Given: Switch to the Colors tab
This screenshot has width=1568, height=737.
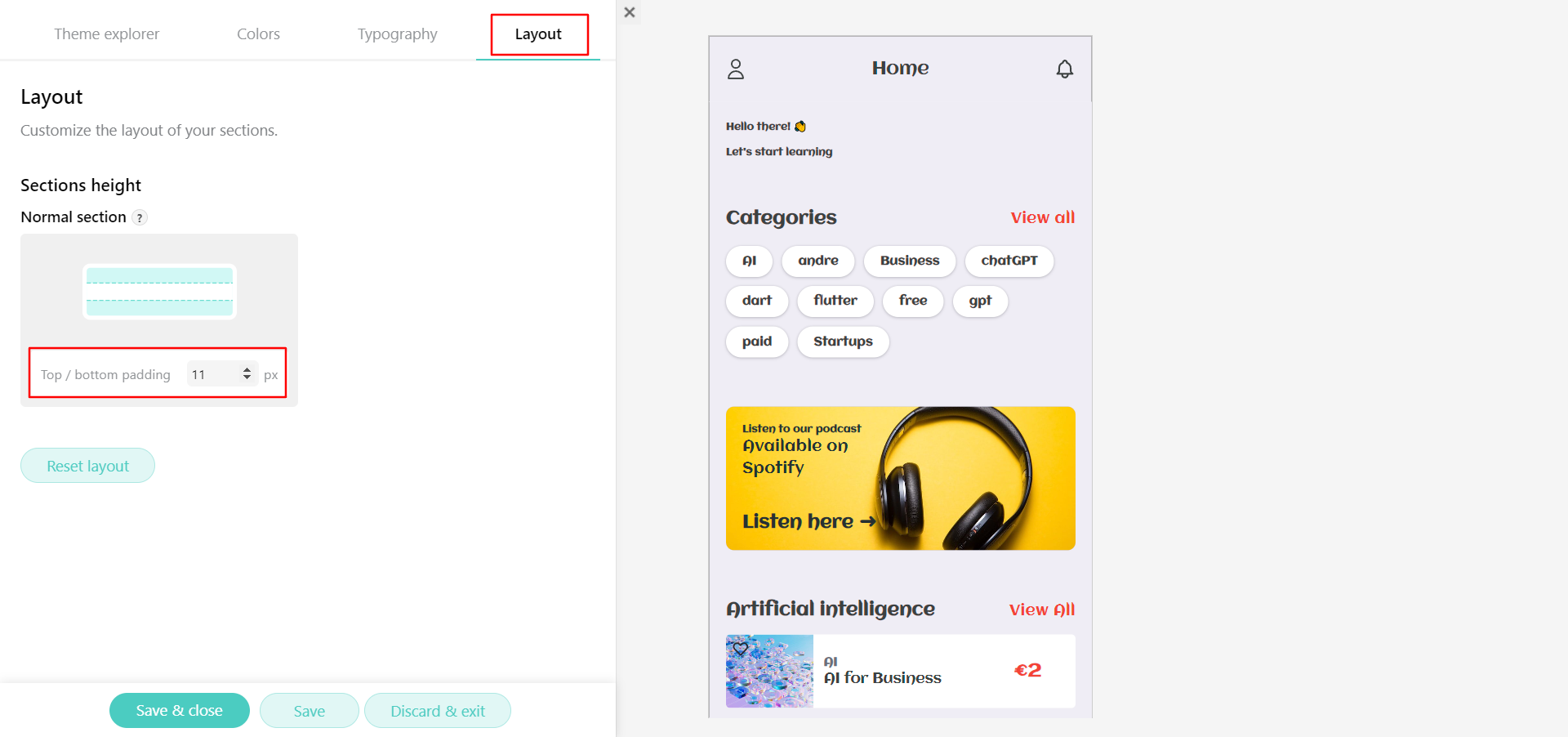Looking at the screenshot, I should (258, 33).
